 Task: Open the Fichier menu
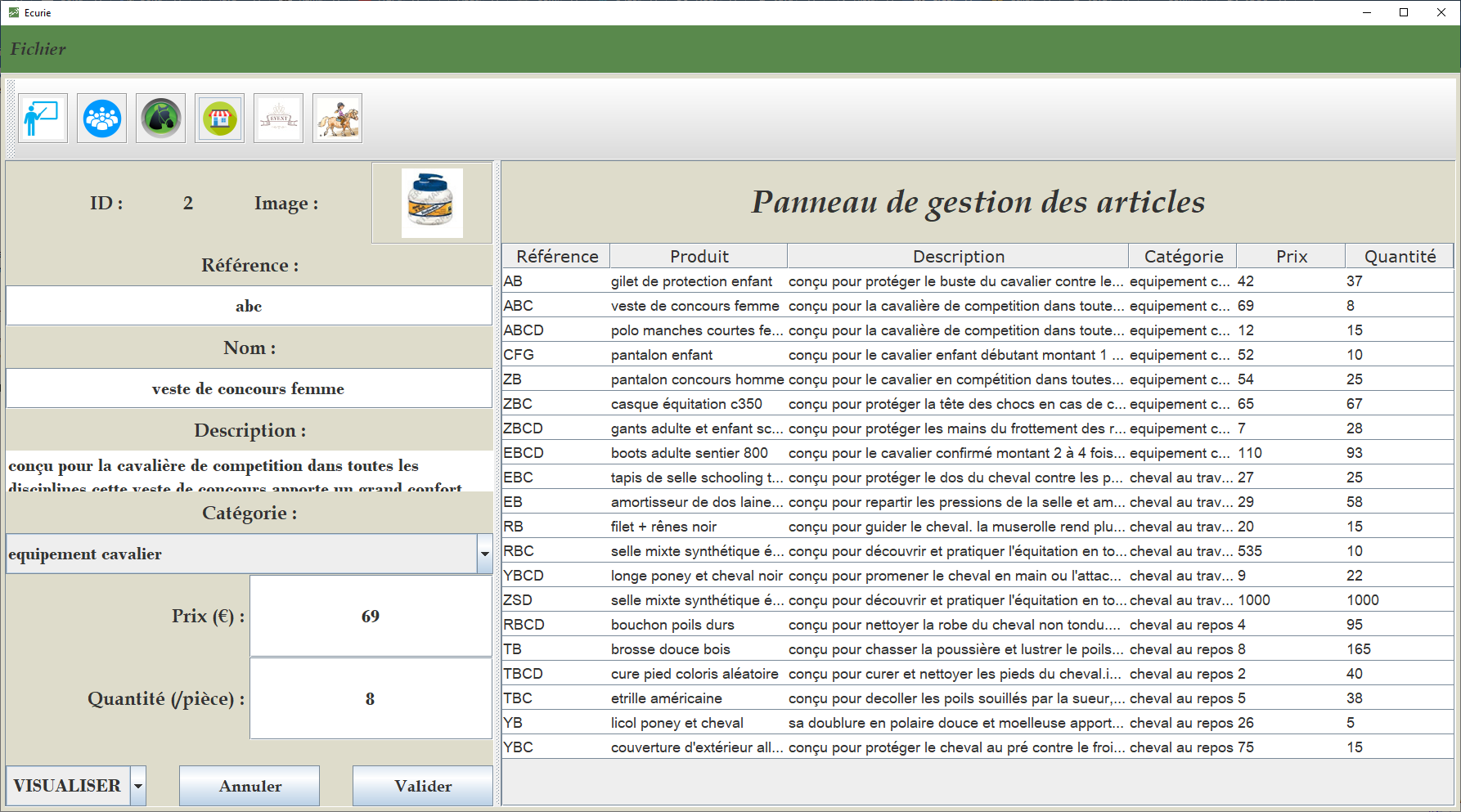click(x=38, y=49)
